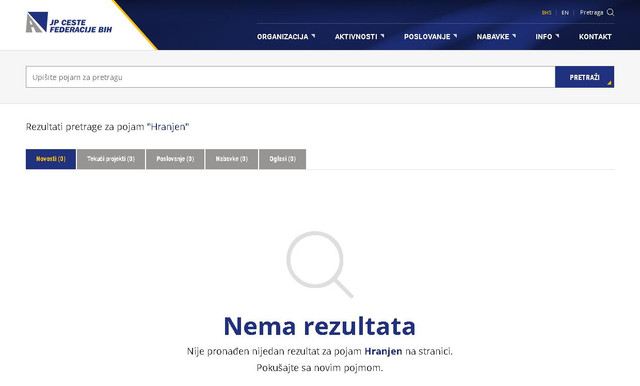
Task: Click the JP Ceste Federacije BiH logo
Action: [x=69, y=22]
